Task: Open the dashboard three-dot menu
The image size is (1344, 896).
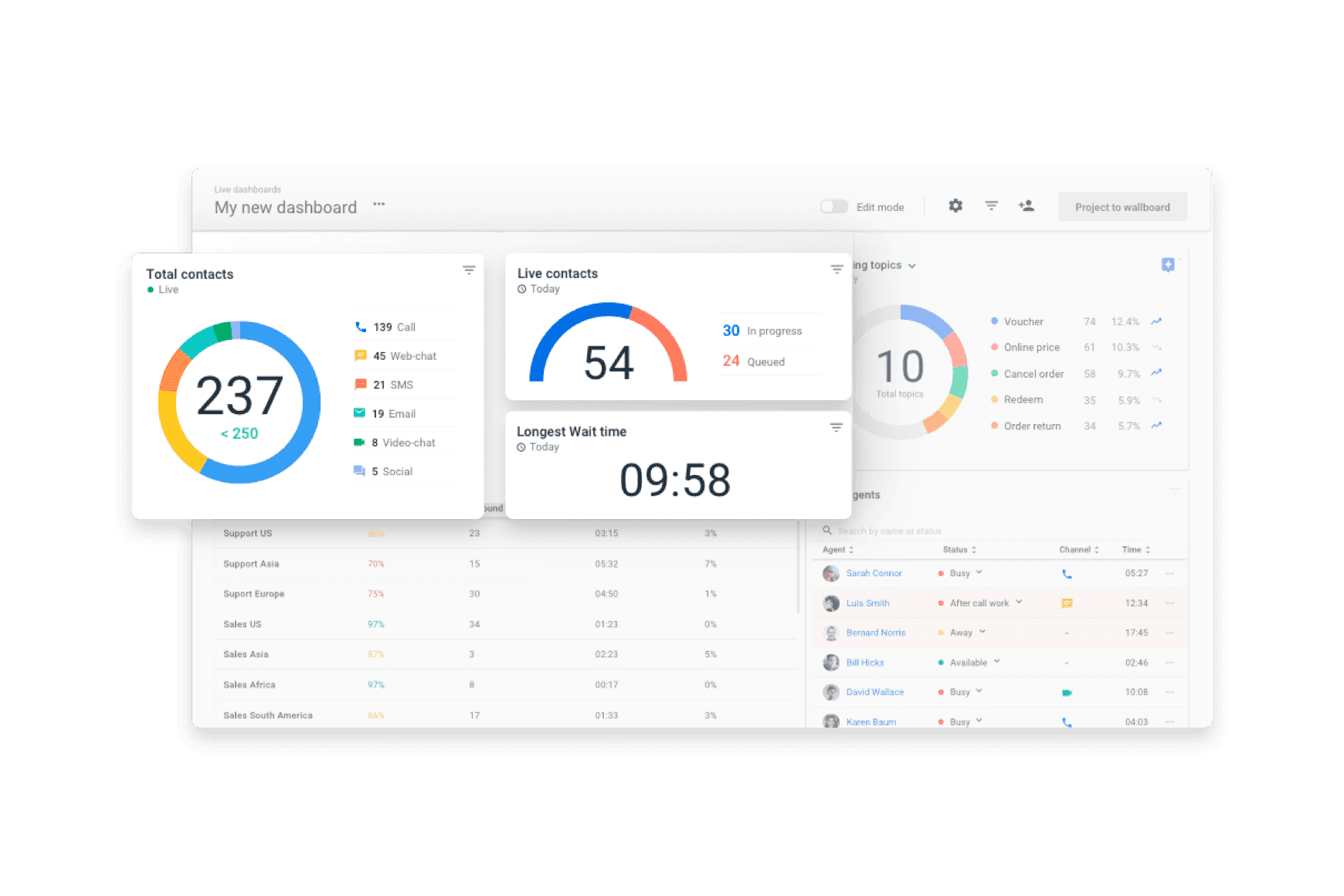Action: tap(378, 203)
